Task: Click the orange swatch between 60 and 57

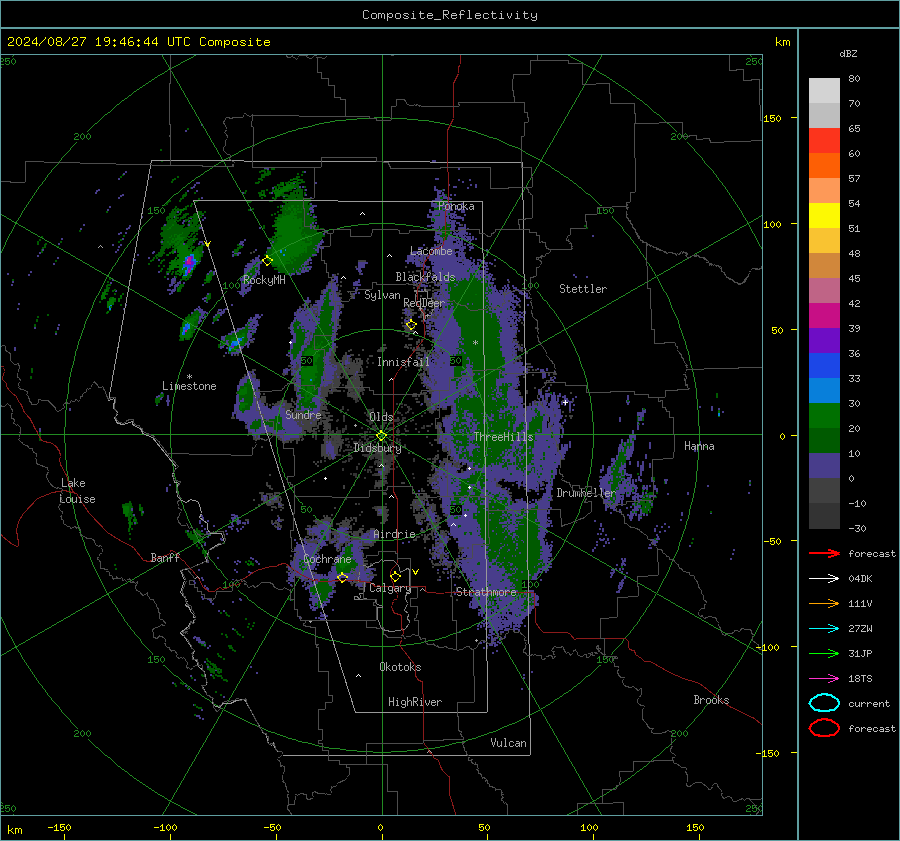Action: [824, 166]
